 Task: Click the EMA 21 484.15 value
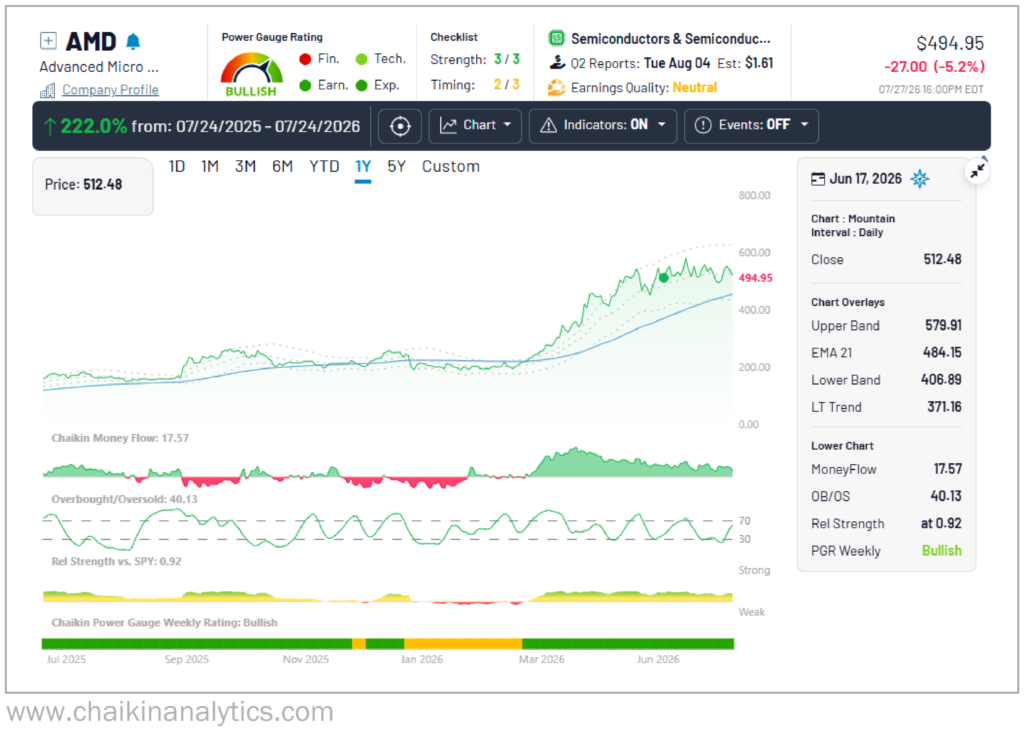click(x=942, y=353)
